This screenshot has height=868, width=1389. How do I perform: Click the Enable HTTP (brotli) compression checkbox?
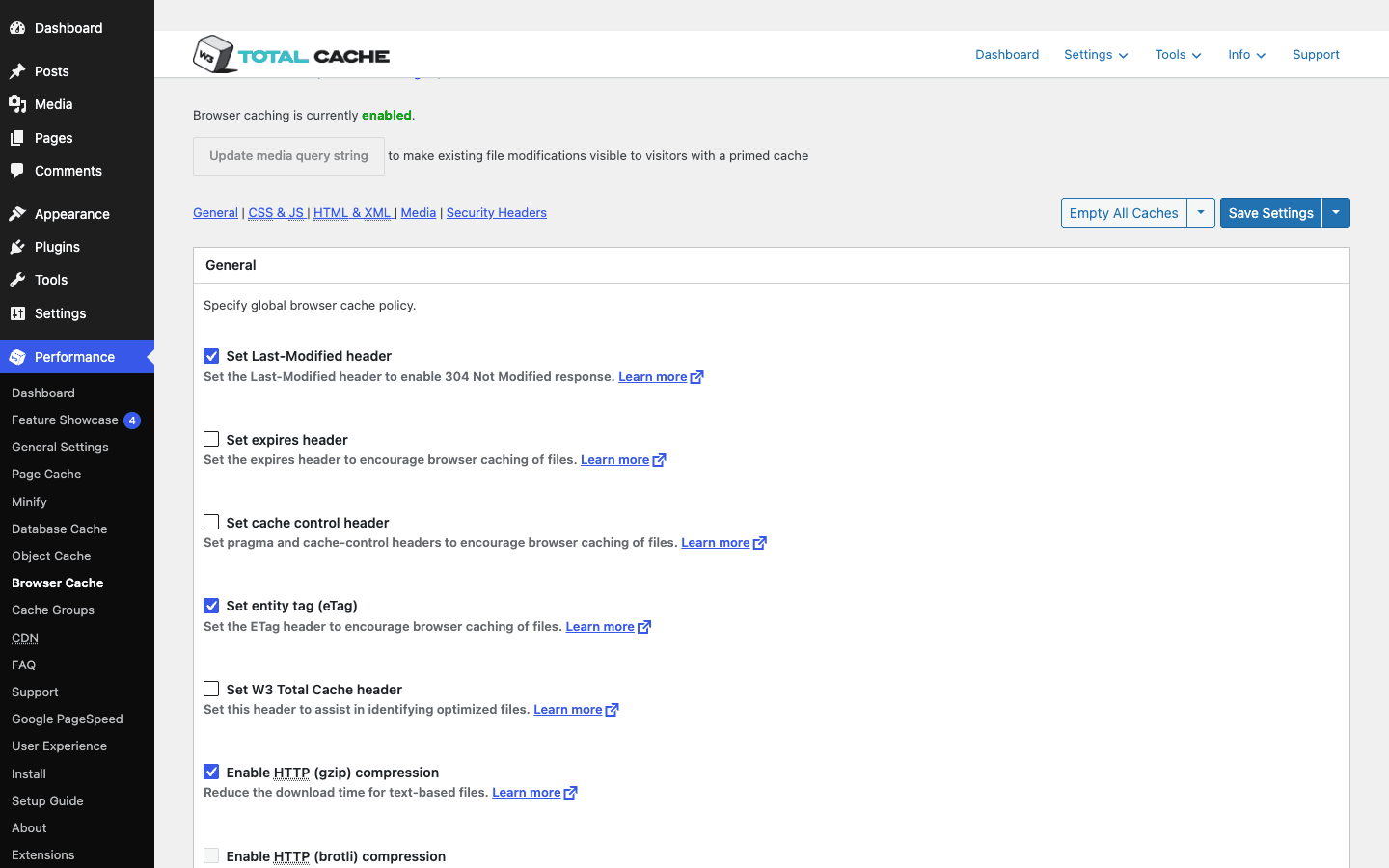click(211, 855)
